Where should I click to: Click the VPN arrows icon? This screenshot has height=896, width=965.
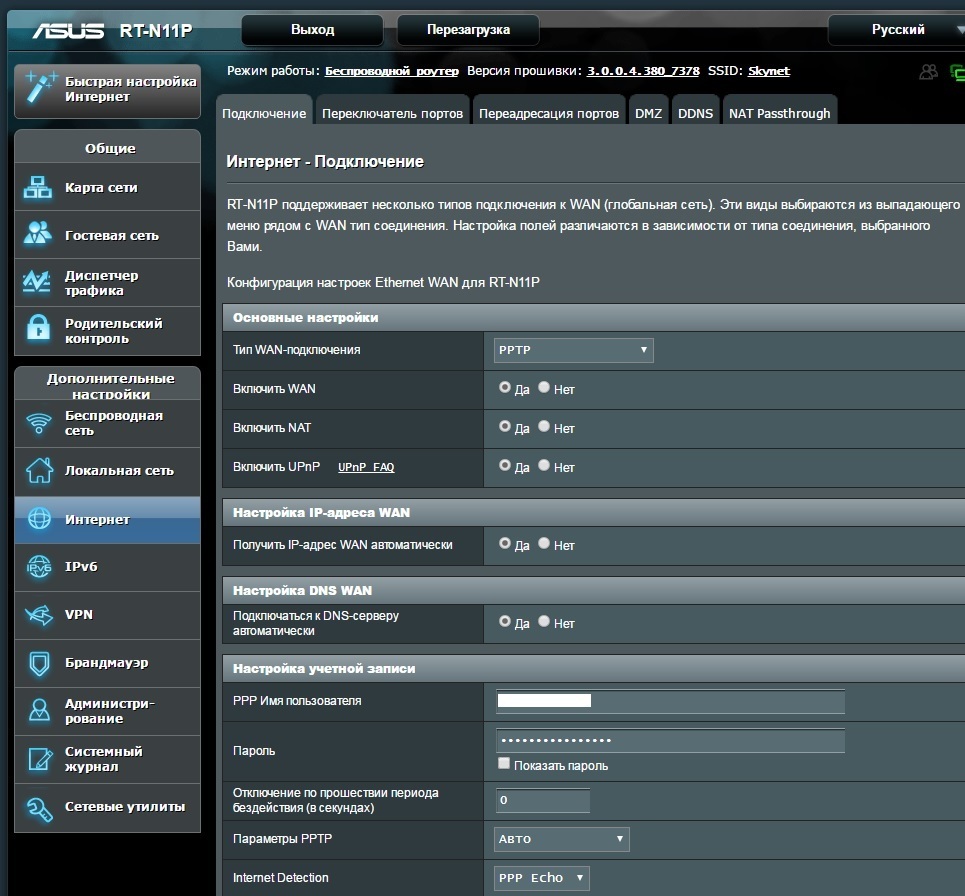39,614
